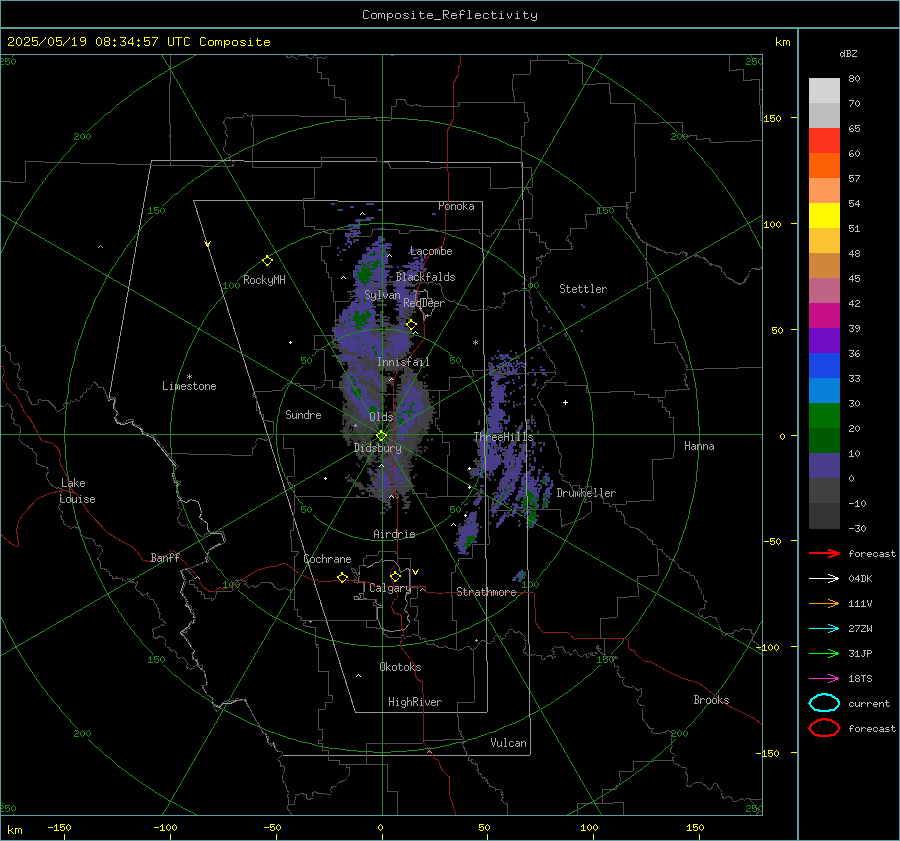Click the orange 57–60 dBZ legend swatch

click(x=824, y=165)
